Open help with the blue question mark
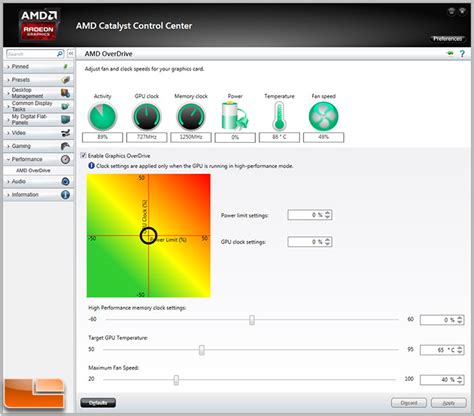This screenshot has height=416, width=474. (x=462, y=54)
